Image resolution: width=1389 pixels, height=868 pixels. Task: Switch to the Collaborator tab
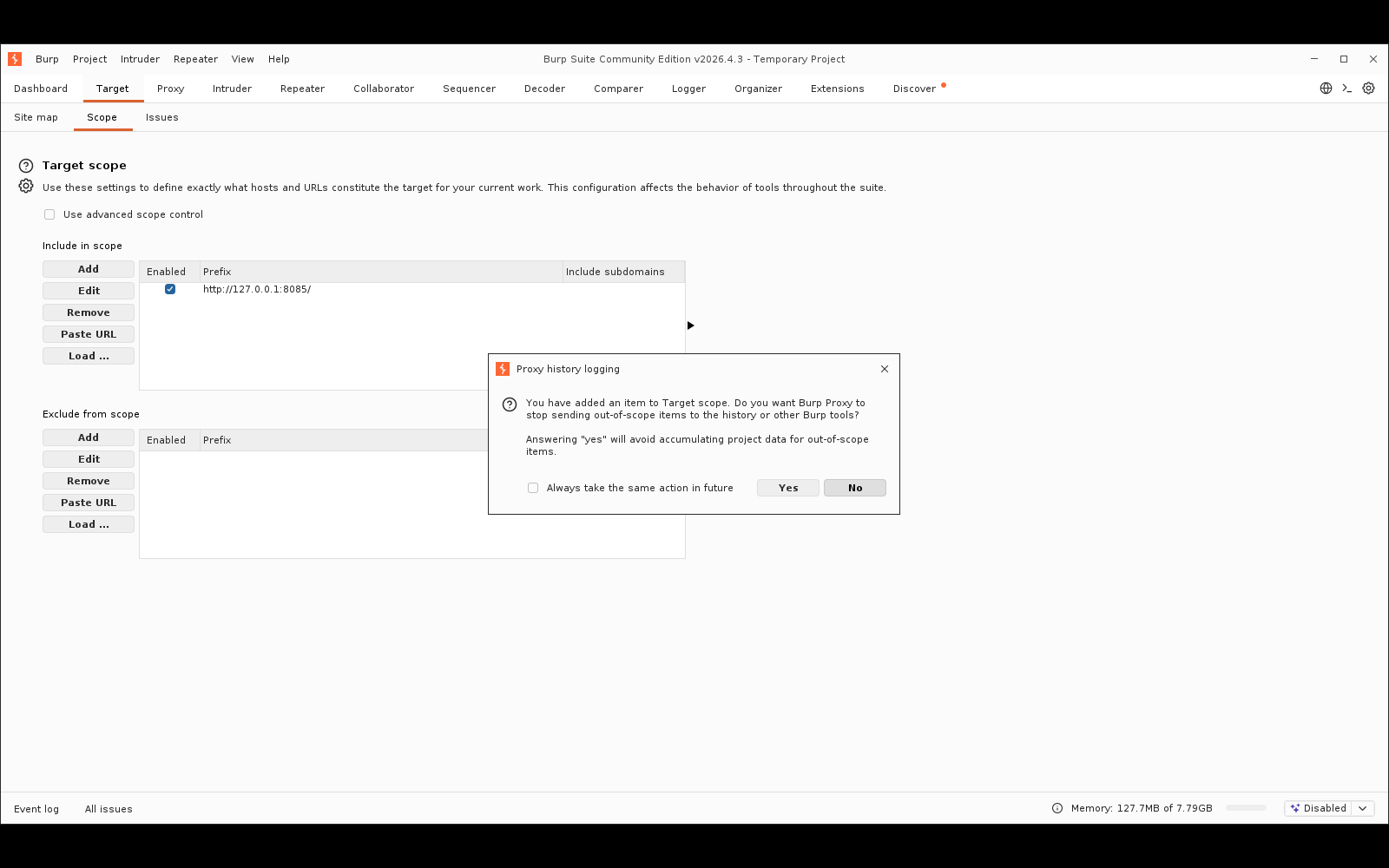(x=384, y=89)
